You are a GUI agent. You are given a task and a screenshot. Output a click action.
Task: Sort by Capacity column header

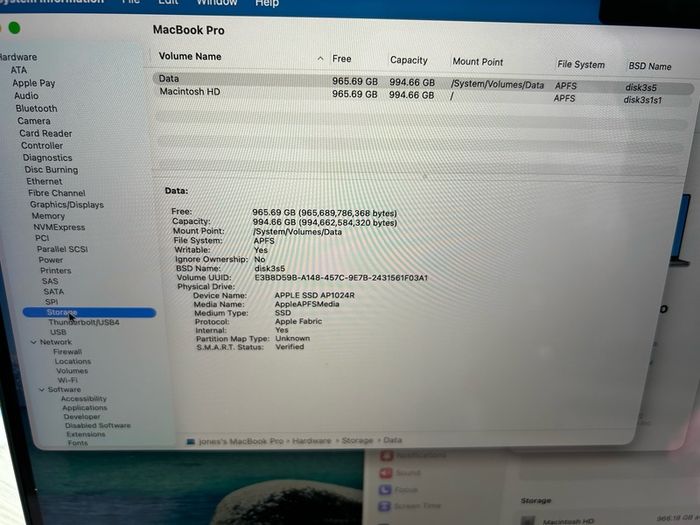coord(408,60)
